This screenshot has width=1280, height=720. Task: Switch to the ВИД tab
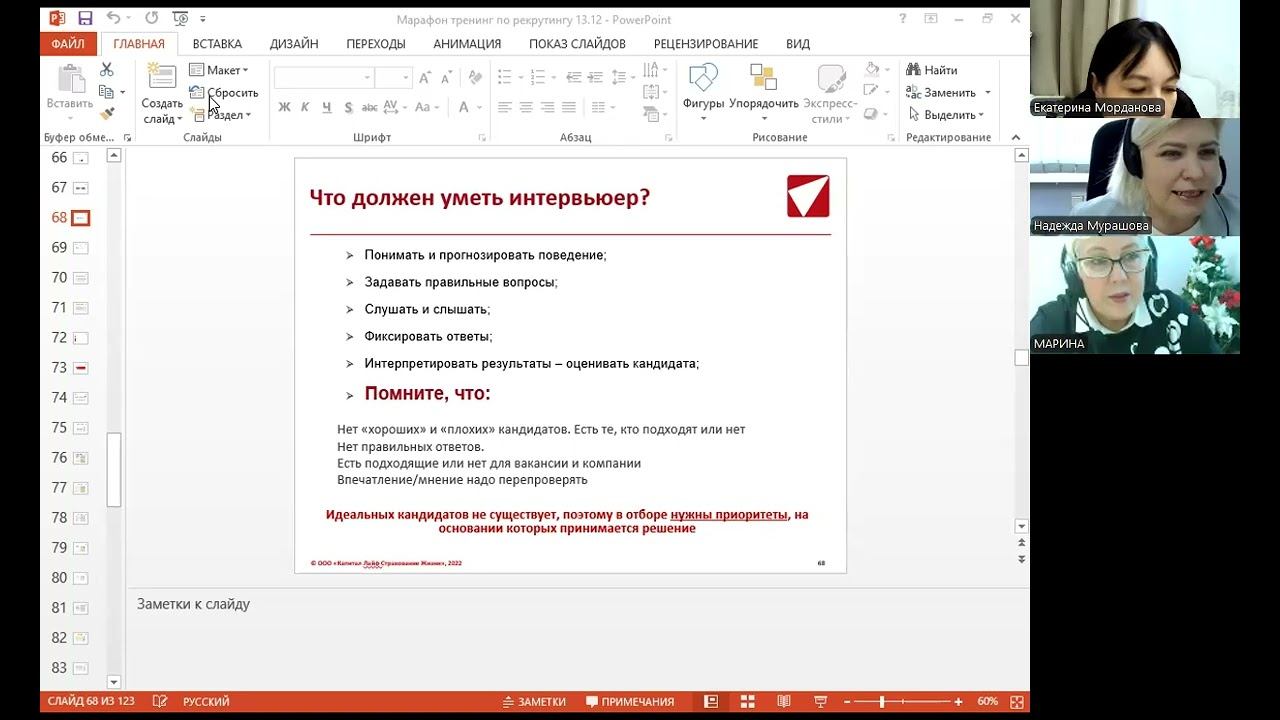tap(798, 44)
